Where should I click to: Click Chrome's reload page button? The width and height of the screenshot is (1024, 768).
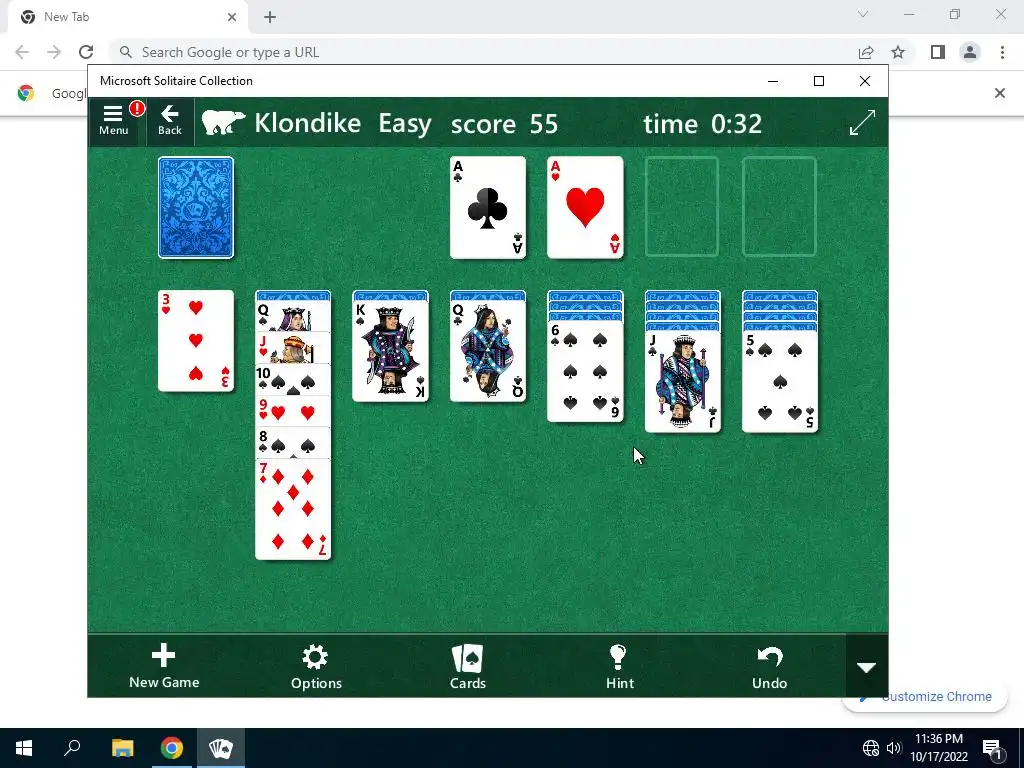click(86, 52)
